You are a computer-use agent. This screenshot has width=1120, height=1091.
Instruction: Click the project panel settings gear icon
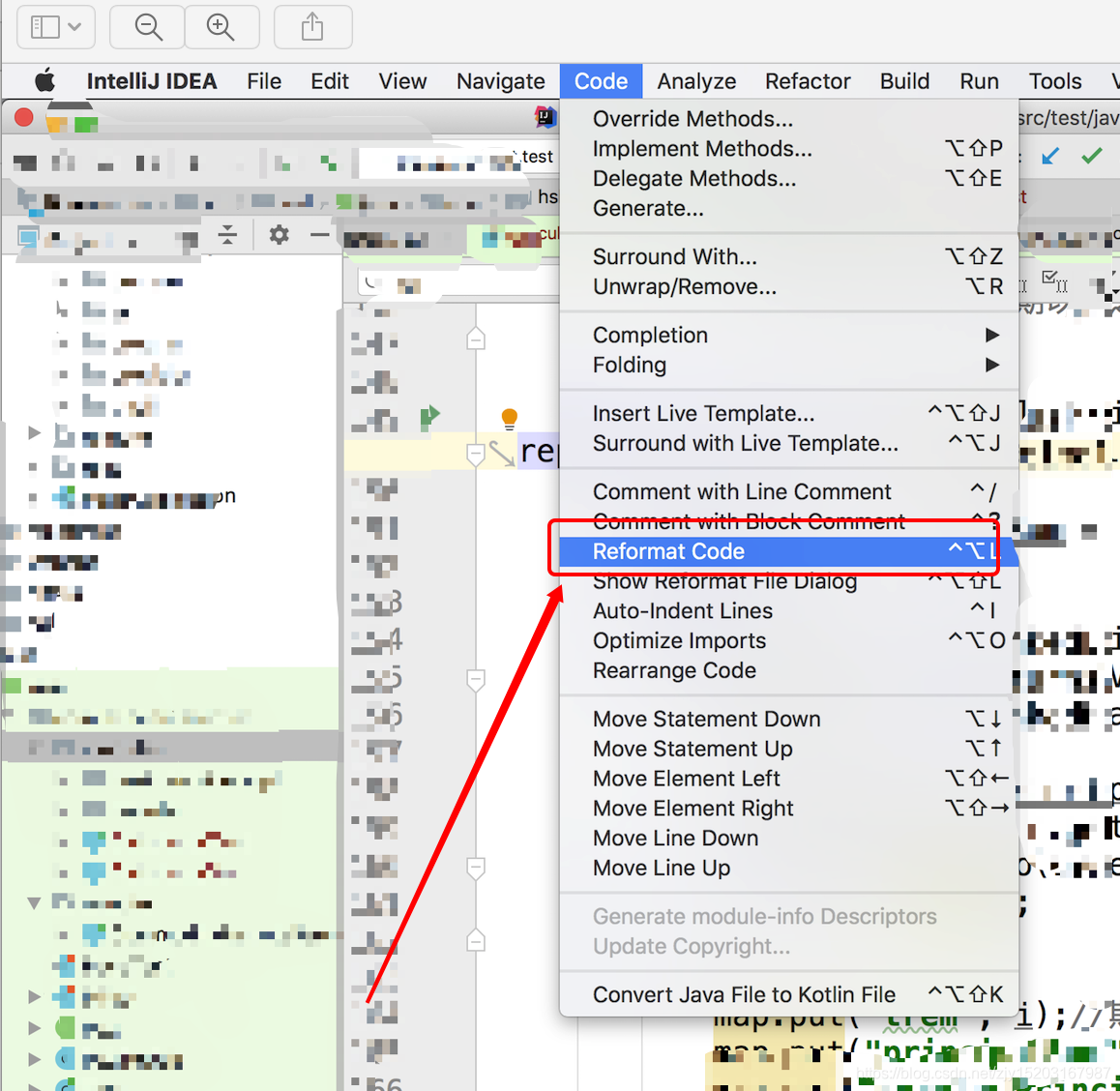[279, 234]
